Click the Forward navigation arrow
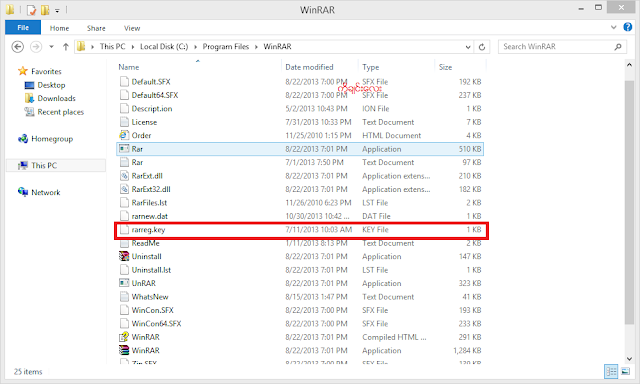 pyautogui.click(x=36, y=47)
